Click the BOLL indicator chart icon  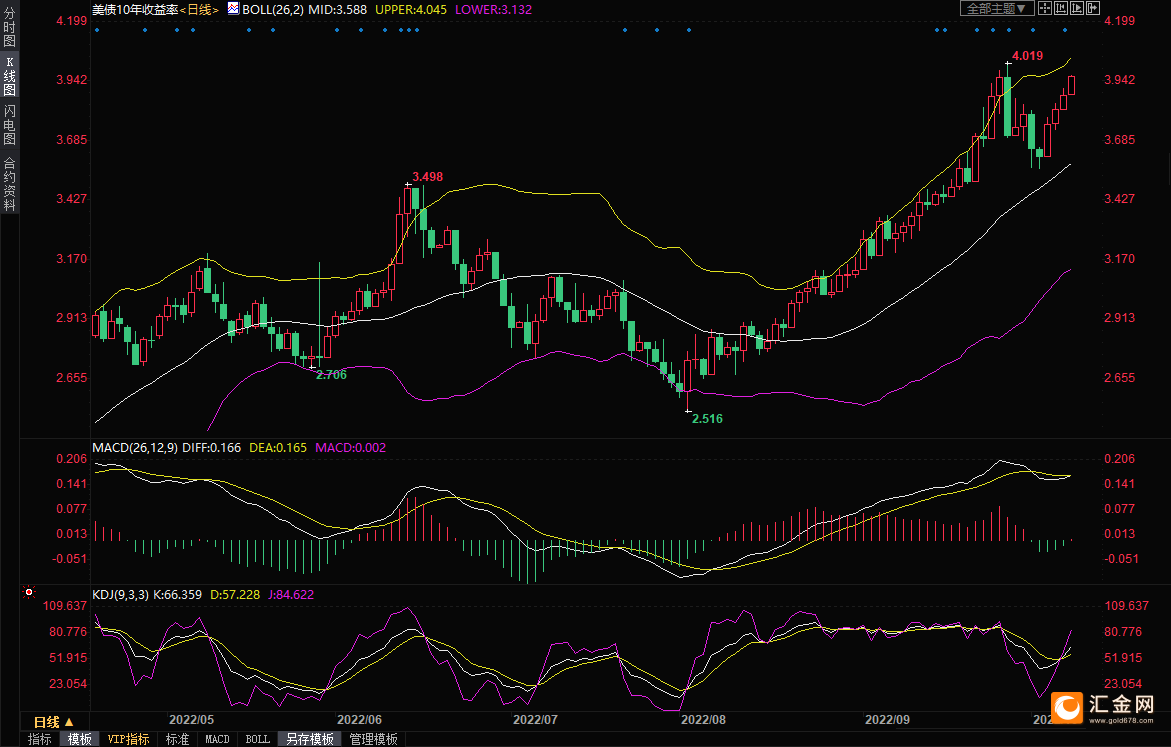(x=233, y=8)
